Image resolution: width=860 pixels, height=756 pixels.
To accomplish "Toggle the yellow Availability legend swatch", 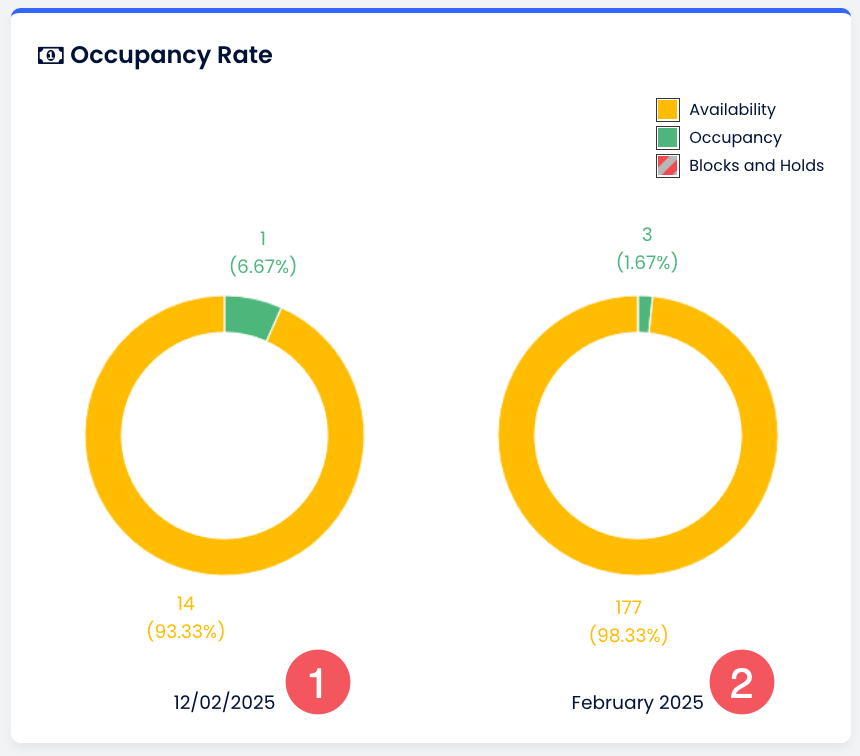I will click(667, 110).
